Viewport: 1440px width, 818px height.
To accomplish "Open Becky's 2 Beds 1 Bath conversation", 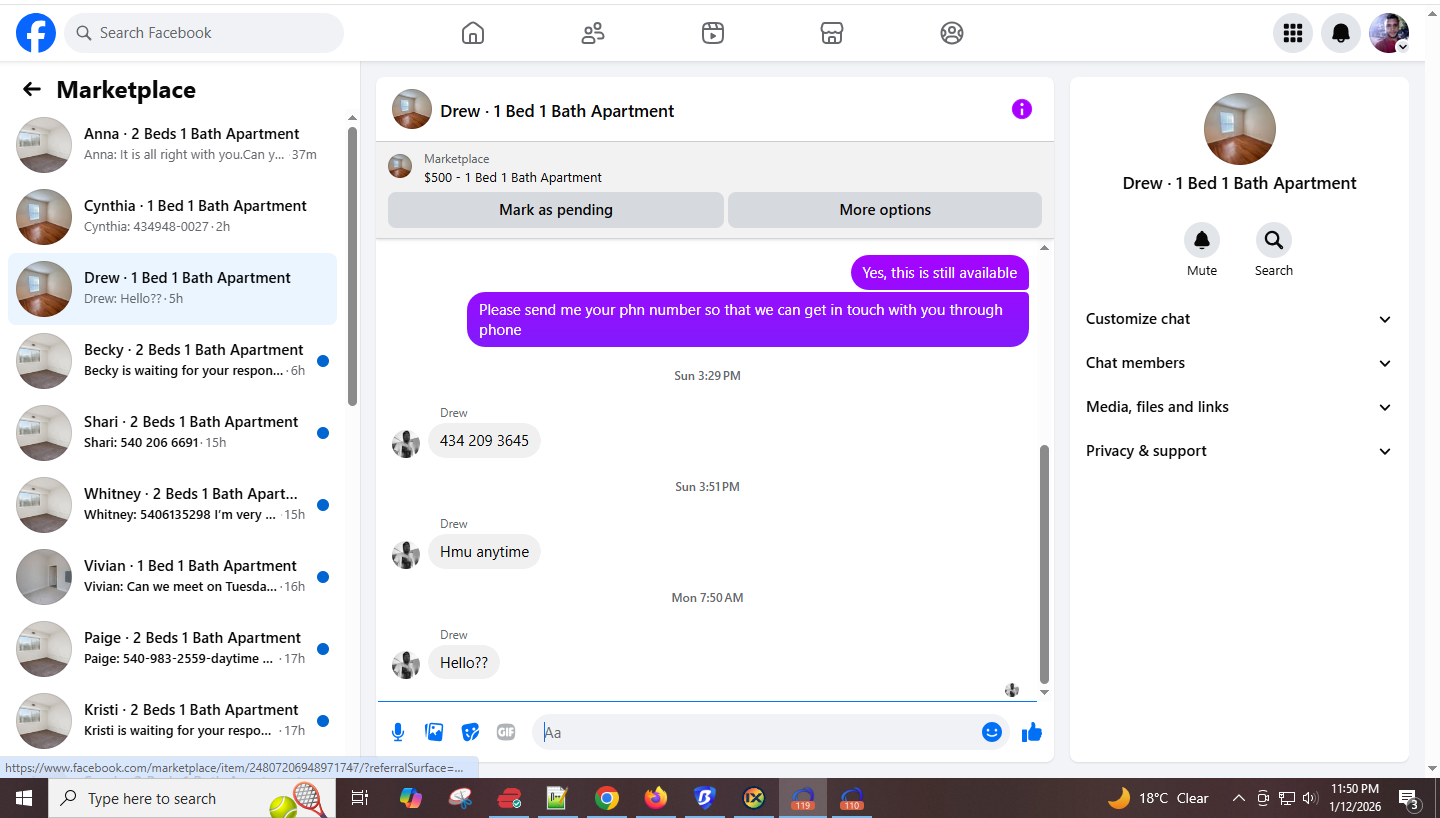I will coord(172,361).
